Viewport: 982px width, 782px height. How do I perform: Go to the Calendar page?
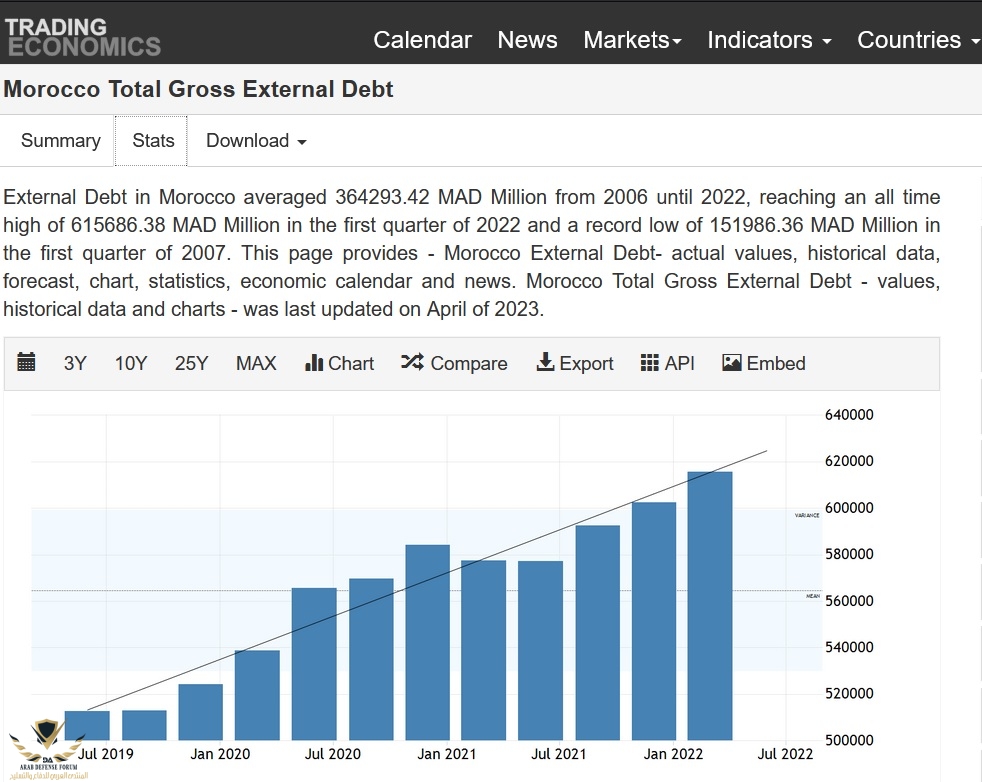tap(422, 40)
